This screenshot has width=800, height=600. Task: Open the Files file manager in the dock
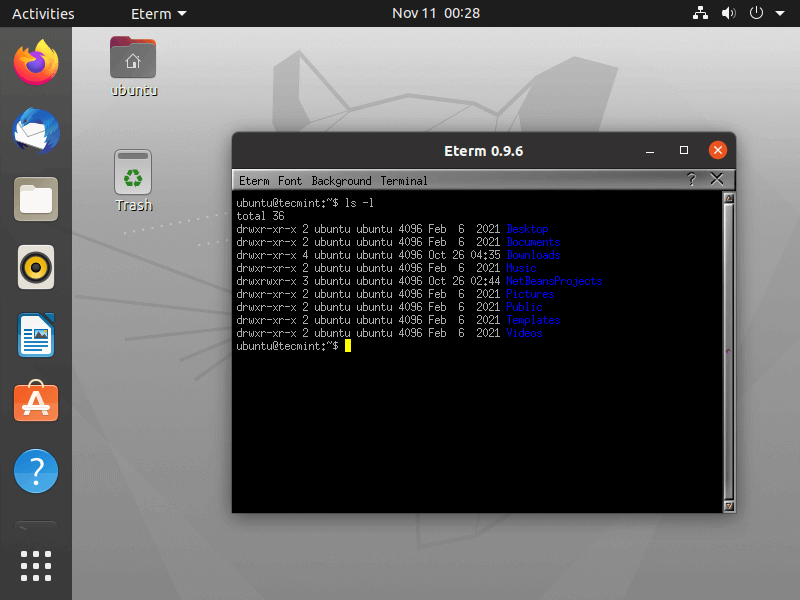[x=35, y=199]
